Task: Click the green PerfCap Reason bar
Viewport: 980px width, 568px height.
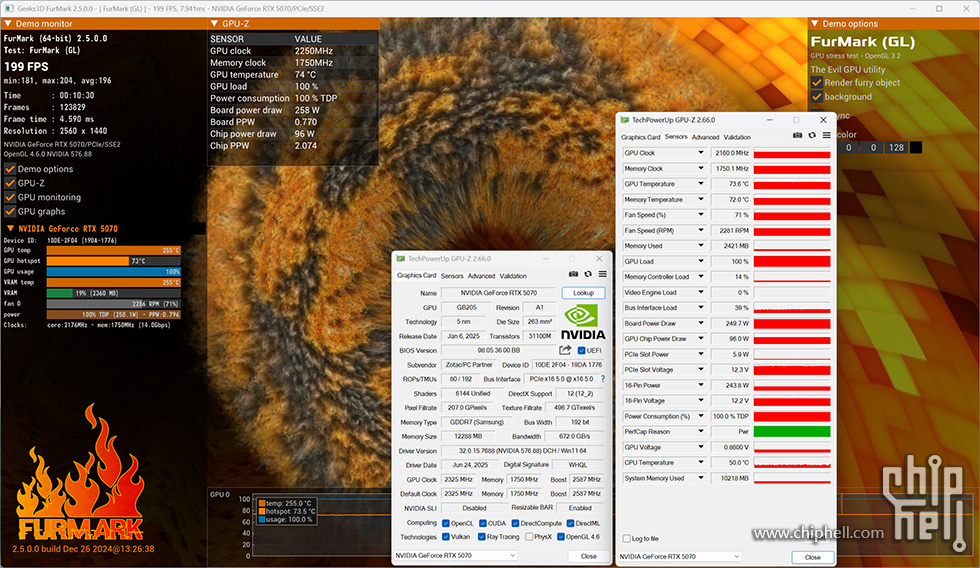Action: tap(792, 431)
